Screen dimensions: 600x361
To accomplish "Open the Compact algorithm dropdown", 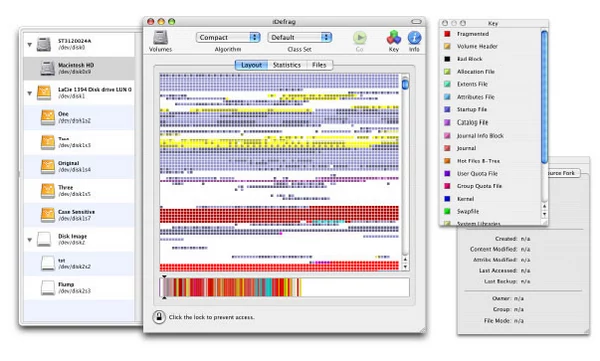I will [228, 37].
